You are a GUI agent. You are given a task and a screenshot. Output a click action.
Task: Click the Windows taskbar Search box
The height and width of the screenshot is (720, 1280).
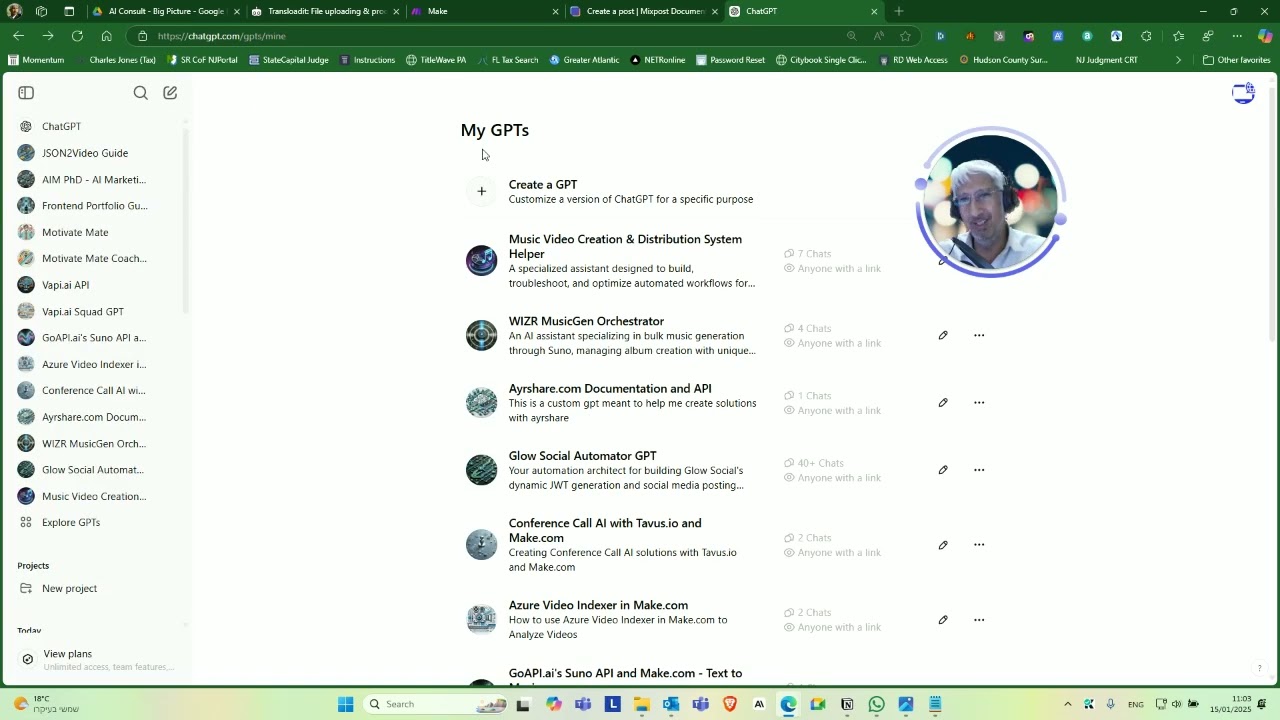coord(436,704)
